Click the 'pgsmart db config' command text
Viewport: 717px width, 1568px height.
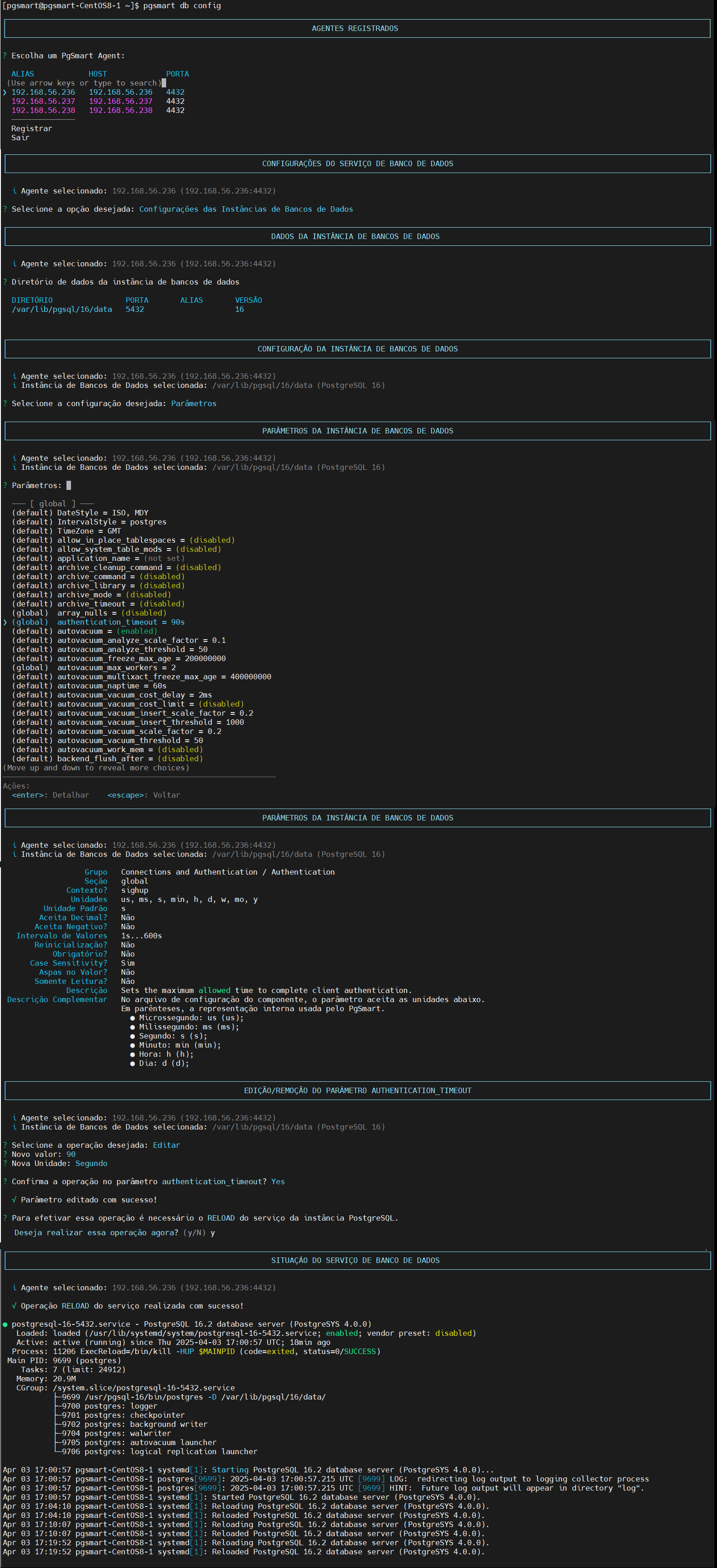click(182, 5)
